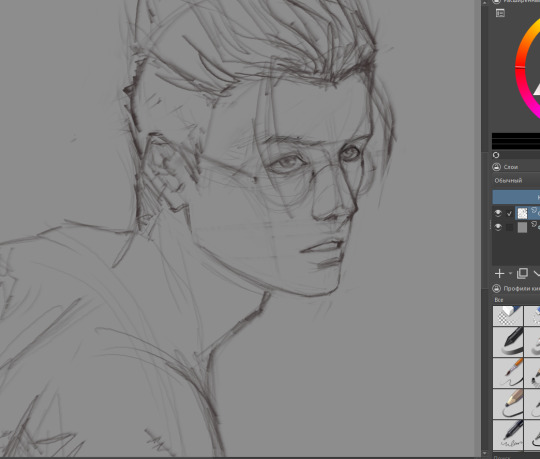
Task: Open the Обычный blending mode dropdown
Action: (x=516, y=180)
